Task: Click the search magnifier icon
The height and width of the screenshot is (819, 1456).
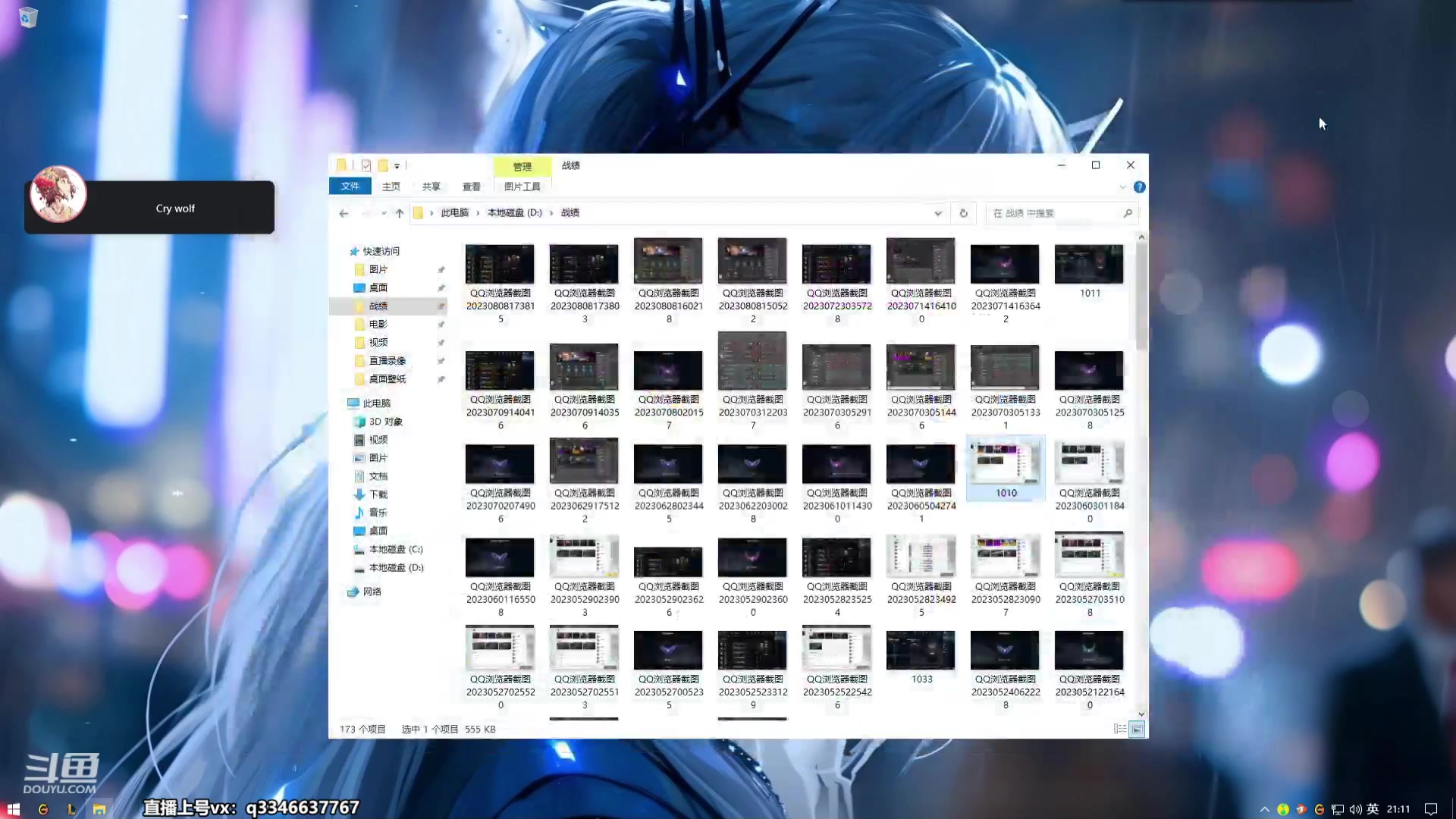Action: click(x=1128, y=213)
